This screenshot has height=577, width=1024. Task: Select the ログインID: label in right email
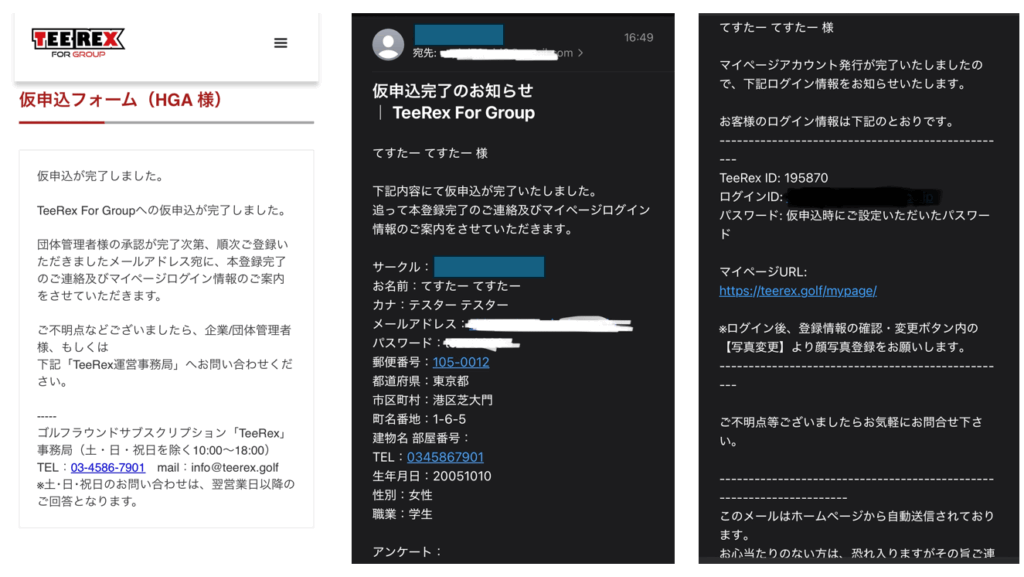click(750, 196)
